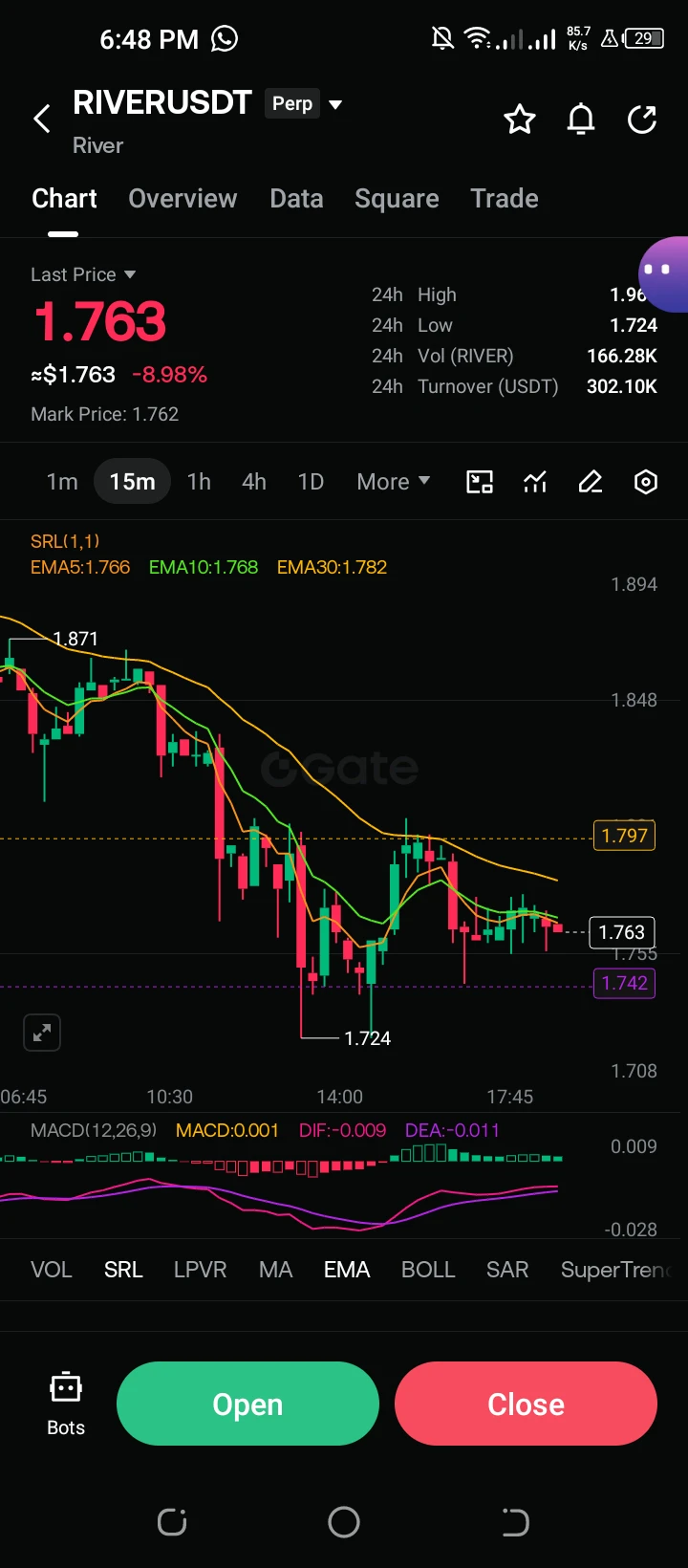Toggle the EMA indicator
688x1568 pixels.
coord(347,1270)
